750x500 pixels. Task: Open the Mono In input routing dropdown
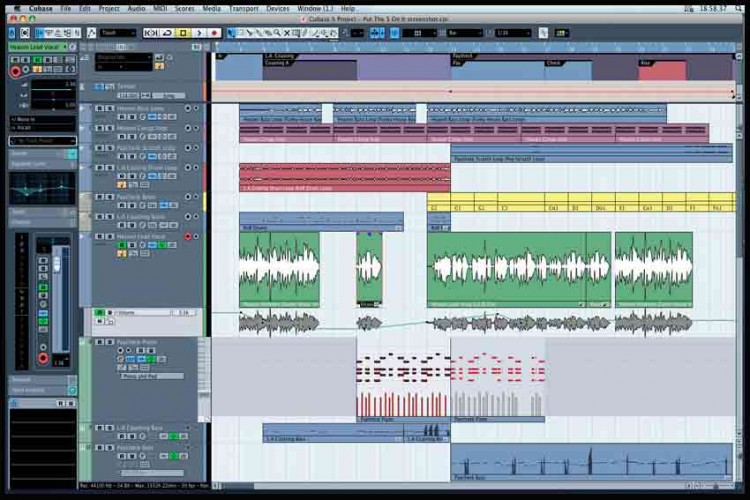[x=43, y=119]
